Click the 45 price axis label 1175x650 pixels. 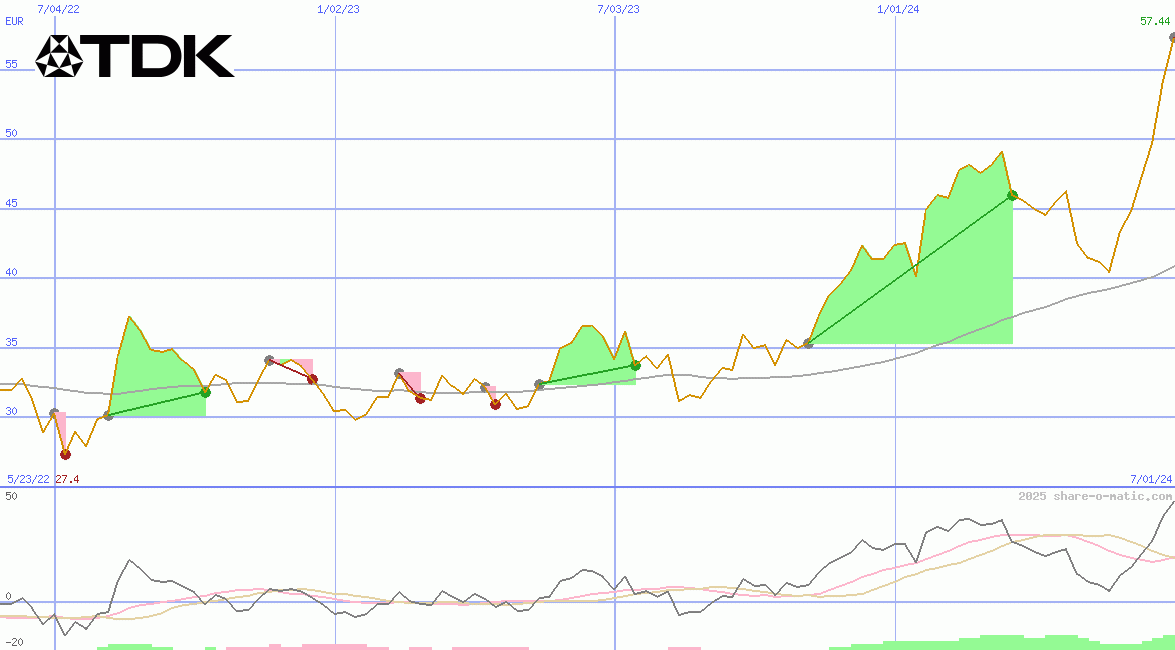point(11,203)
